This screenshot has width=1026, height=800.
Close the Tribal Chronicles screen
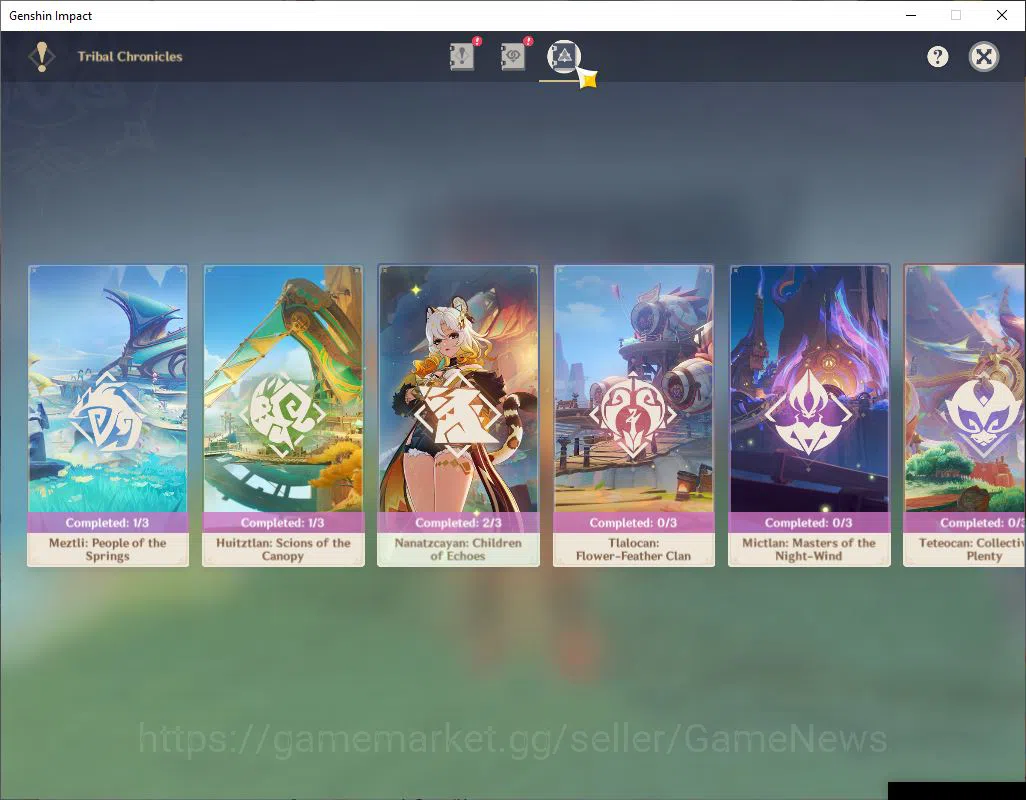(983, 57)
